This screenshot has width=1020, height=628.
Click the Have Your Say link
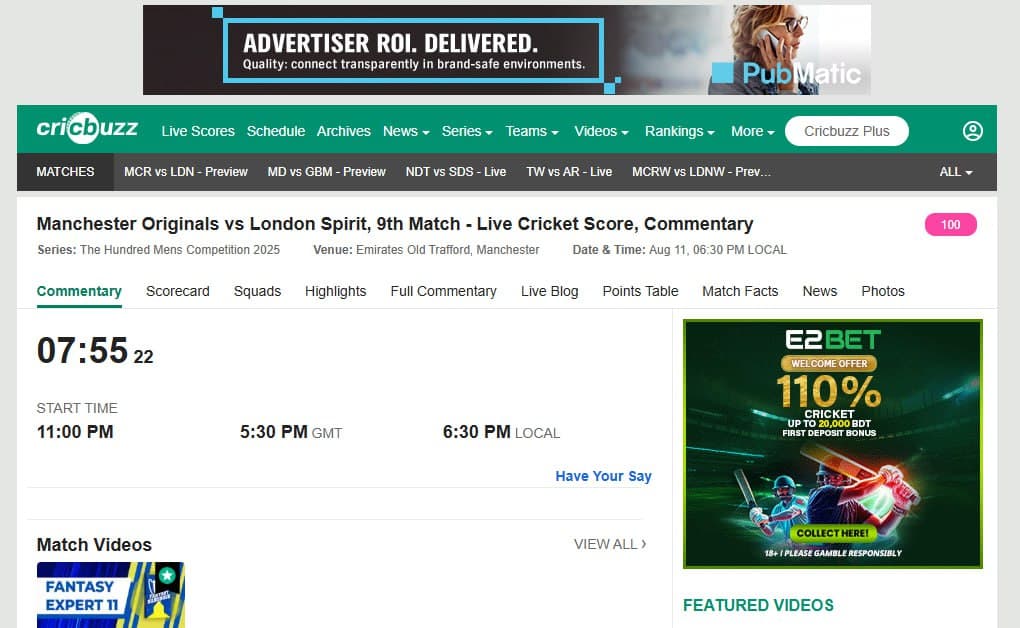[603, 476]
